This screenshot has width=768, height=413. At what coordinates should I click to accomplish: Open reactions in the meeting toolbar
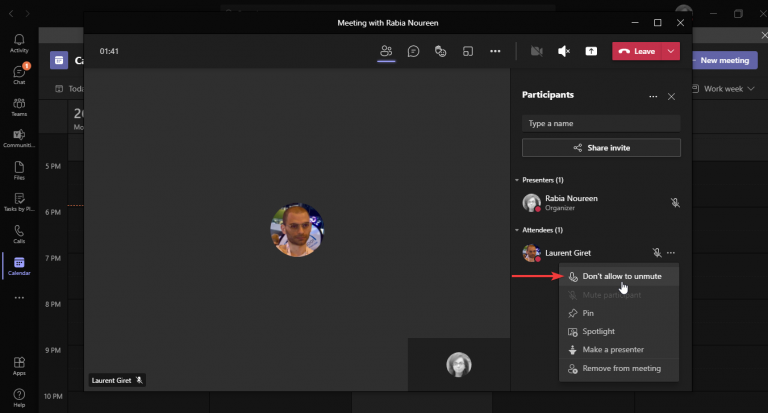440,51
